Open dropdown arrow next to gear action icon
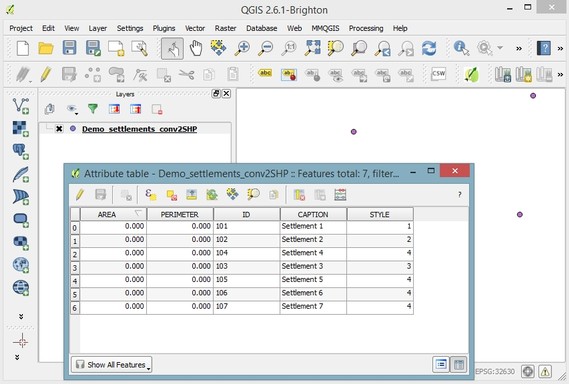Image resolution: width=569 pixels, height=384 pixels. pos(500,48)
